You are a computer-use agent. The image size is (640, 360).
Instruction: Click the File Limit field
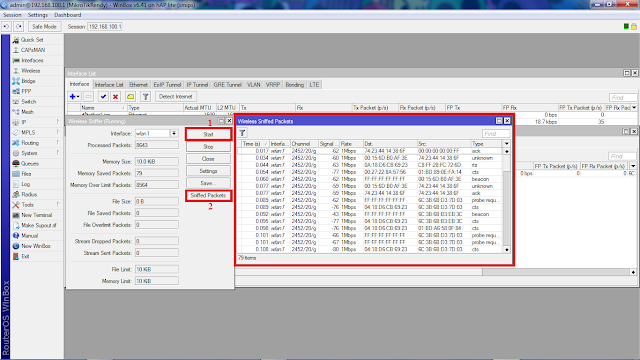(x=156, y=269)
